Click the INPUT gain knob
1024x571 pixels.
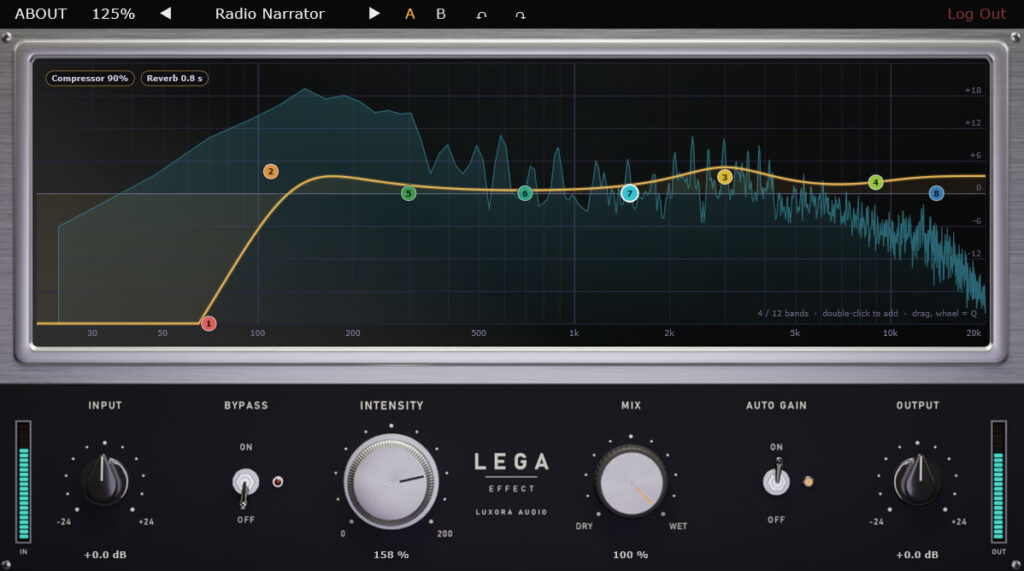pos(104,480)
